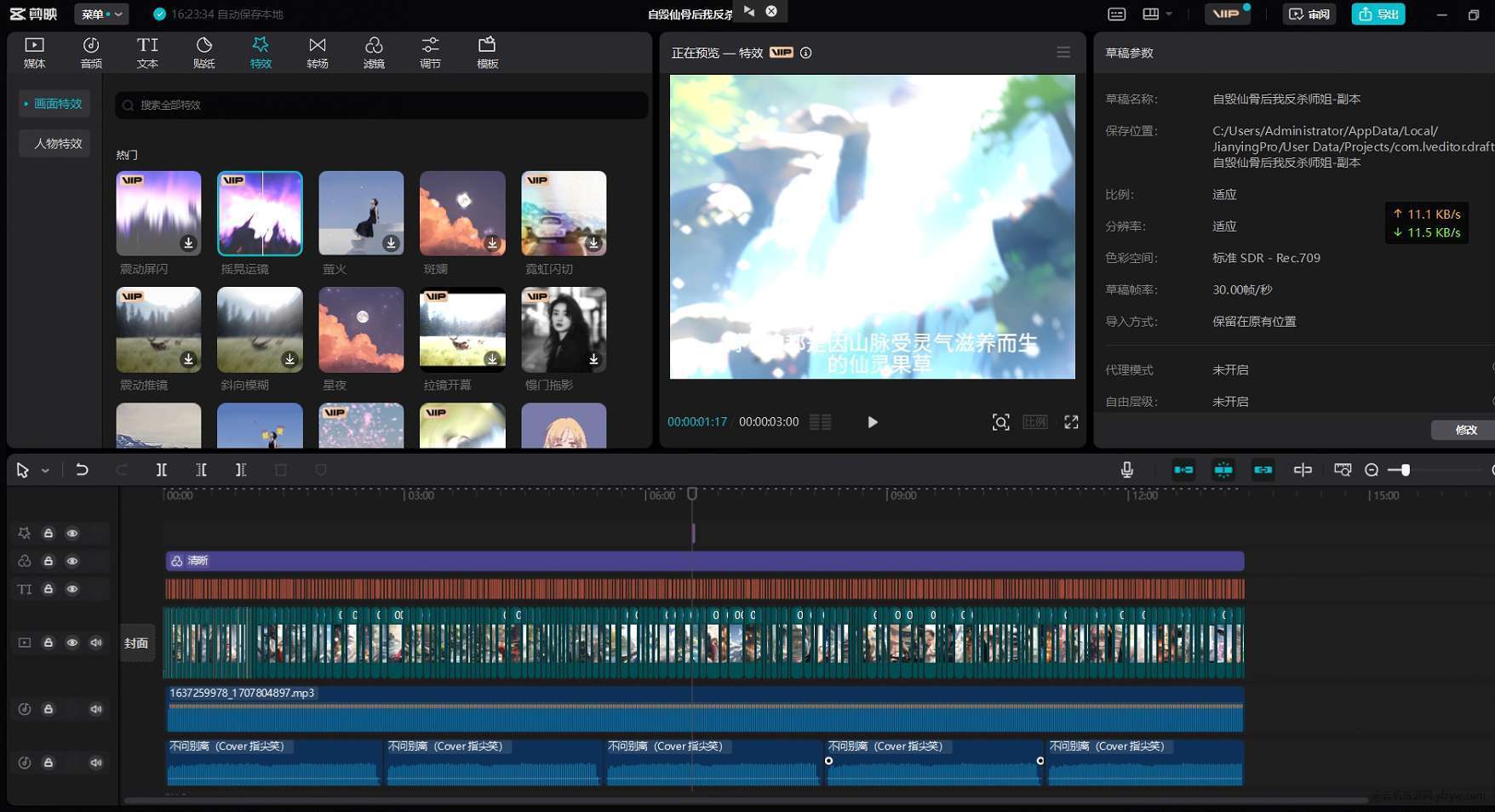Click the 封面 cover button
The width and height of the screenshot is (1495, 812).
point(136,643)
